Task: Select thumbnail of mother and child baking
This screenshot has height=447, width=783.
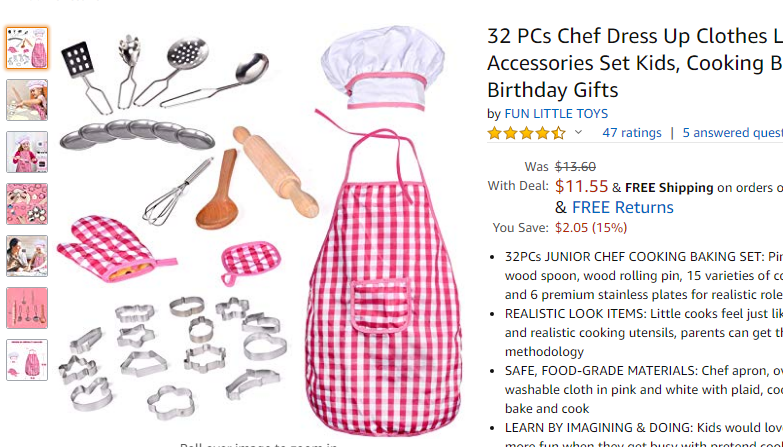Action: pyautogui.click(x=27, y=256)
